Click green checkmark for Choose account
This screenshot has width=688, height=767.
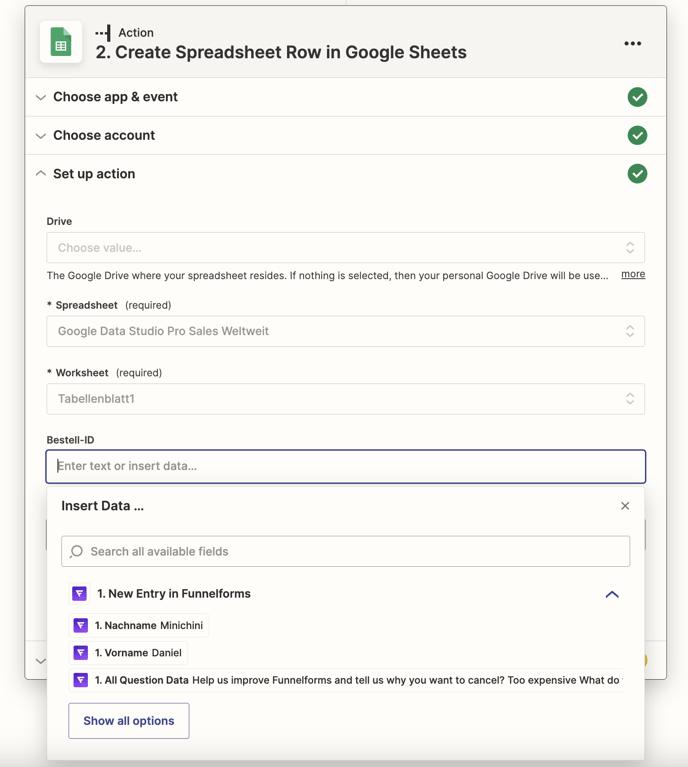[x=637, y=135]
